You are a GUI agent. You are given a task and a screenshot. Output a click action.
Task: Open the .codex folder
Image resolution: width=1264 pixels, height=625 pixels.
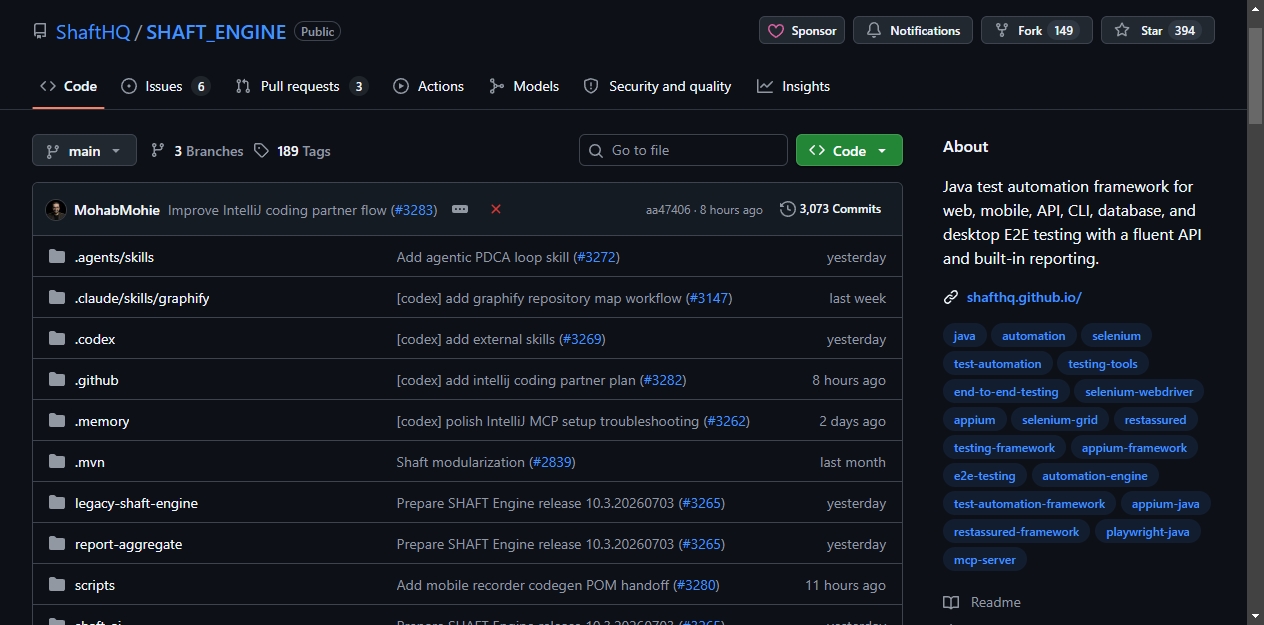click(x=95, y=339)
